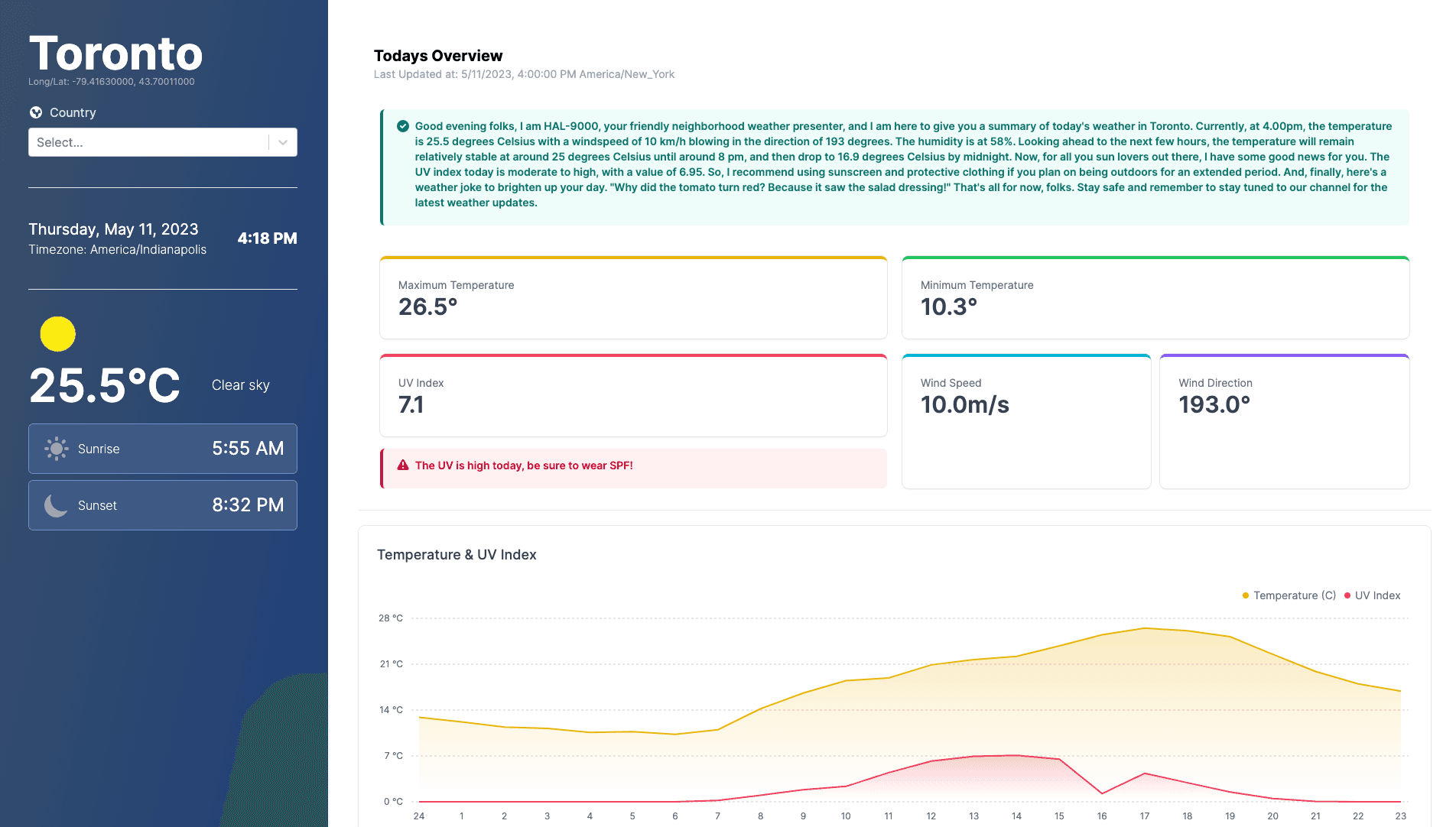Click the Wind Direction 193.0° value
Viewport: 1456px width, 827px height.
pos(1214,404)
